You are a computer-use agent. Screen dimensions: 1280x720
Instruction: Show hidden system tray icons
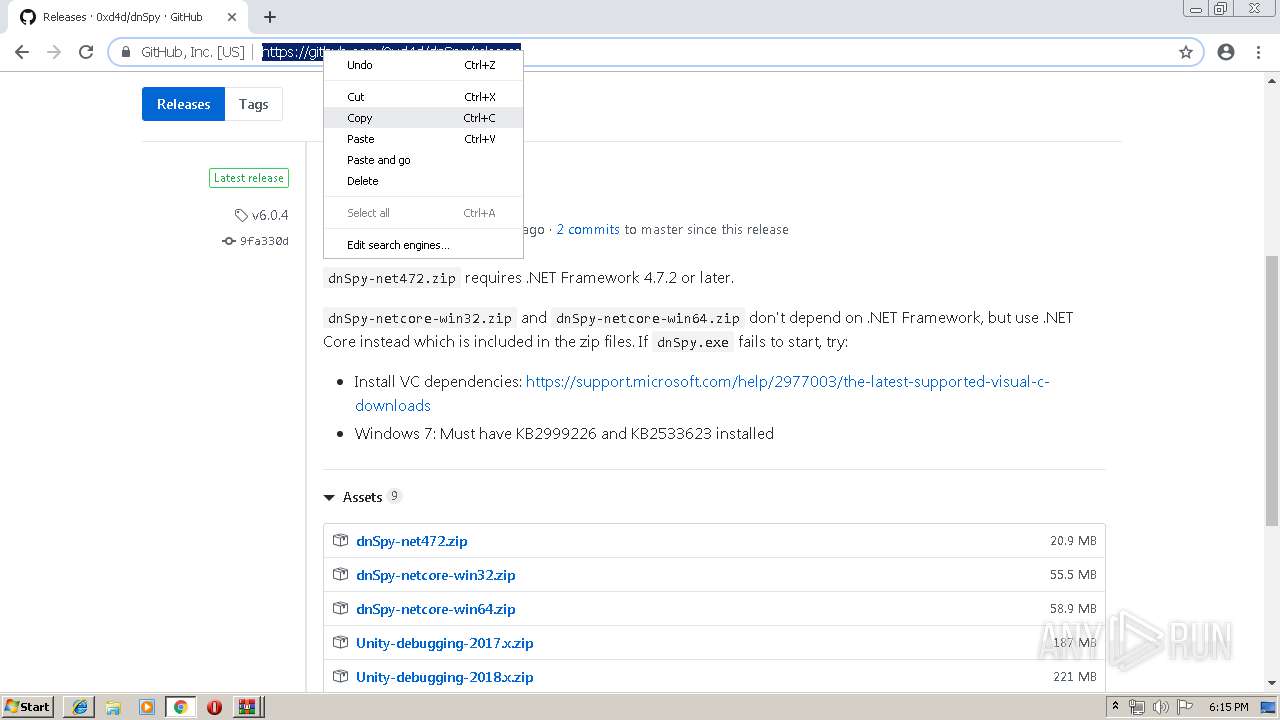tap(1115, 707)
